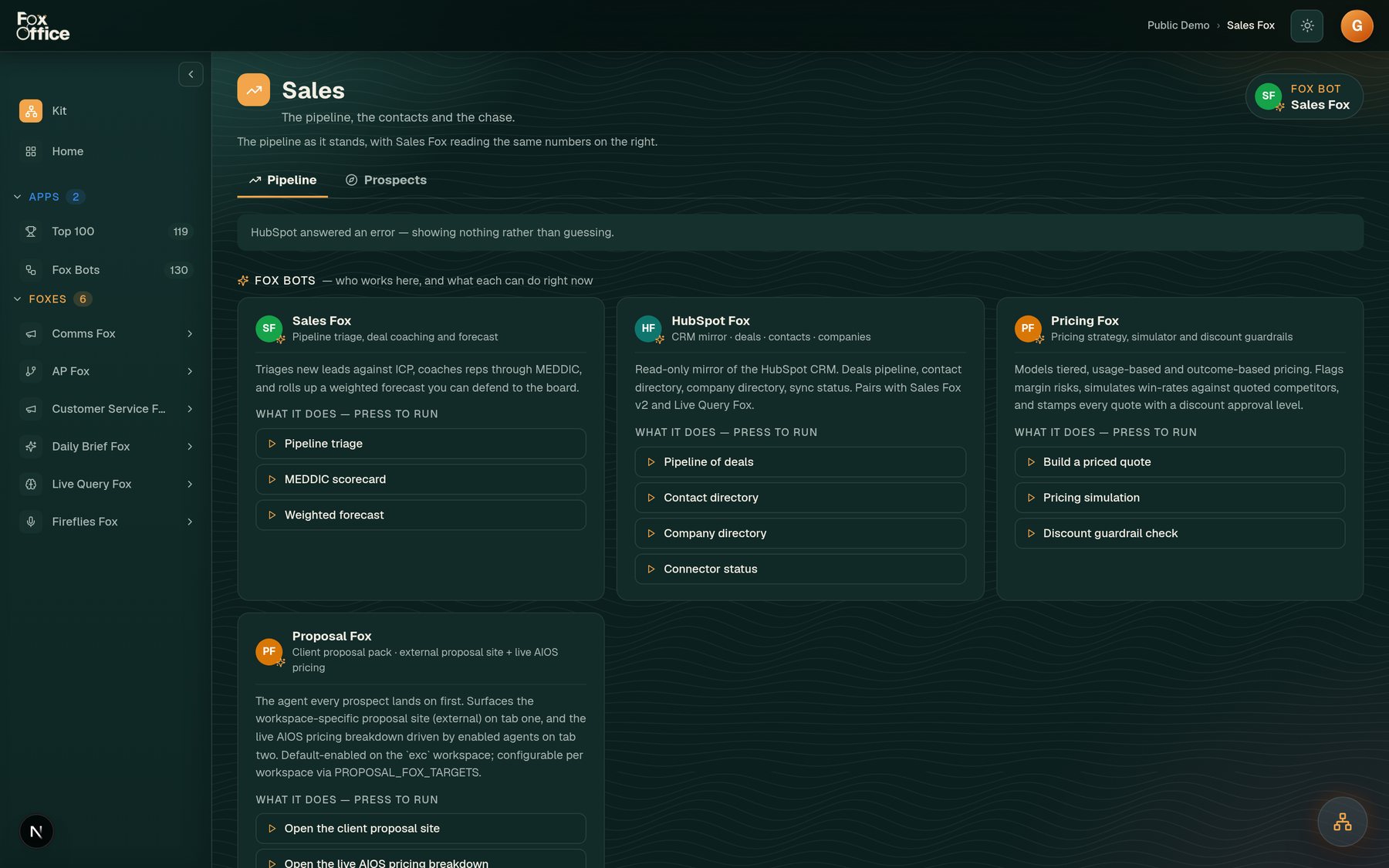This screenshot has height=868, width=1389.
Task: Run Build a priced quote
Action: tap(1179, 462)
